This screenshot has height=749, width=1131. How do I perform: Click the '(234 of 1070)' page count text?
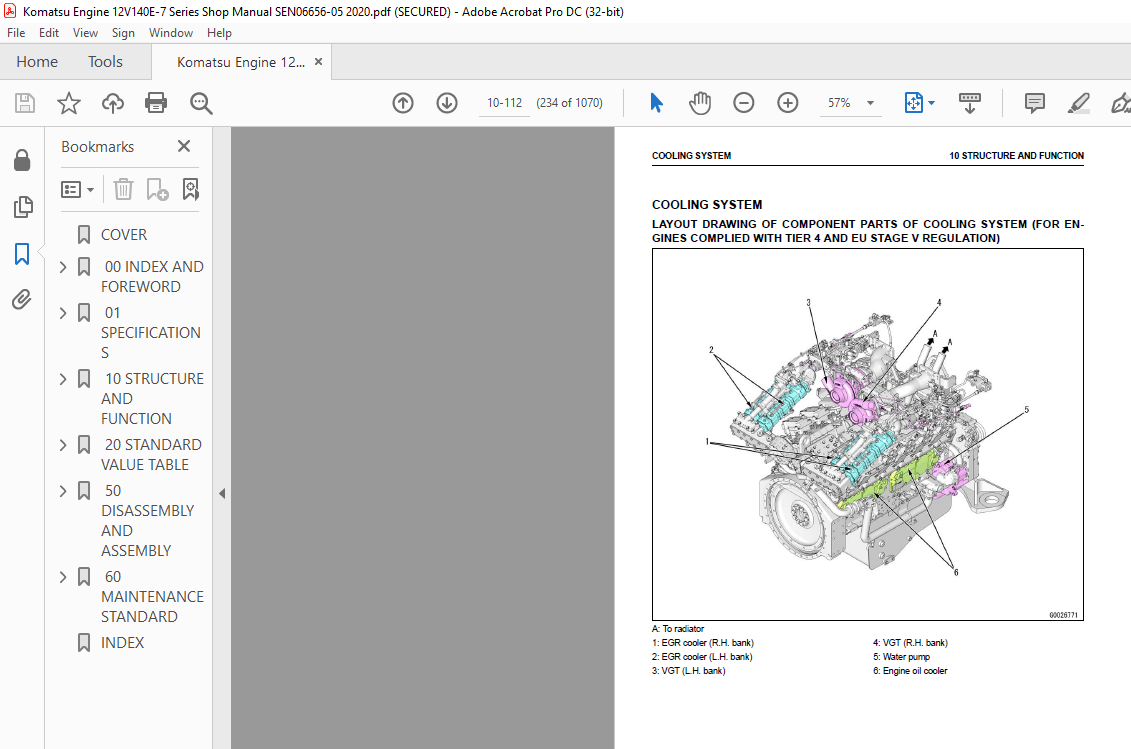569,103
